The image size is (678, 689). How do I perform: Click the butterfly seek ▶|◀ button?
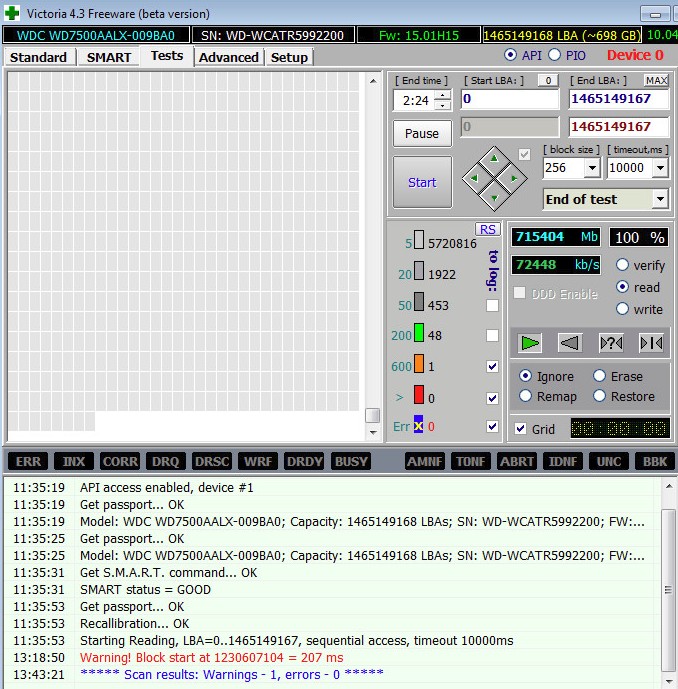pos(651,343)
